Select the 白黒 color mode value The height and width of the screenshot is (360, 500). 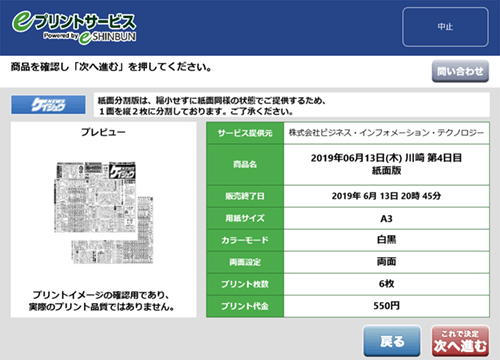(386, 240)
